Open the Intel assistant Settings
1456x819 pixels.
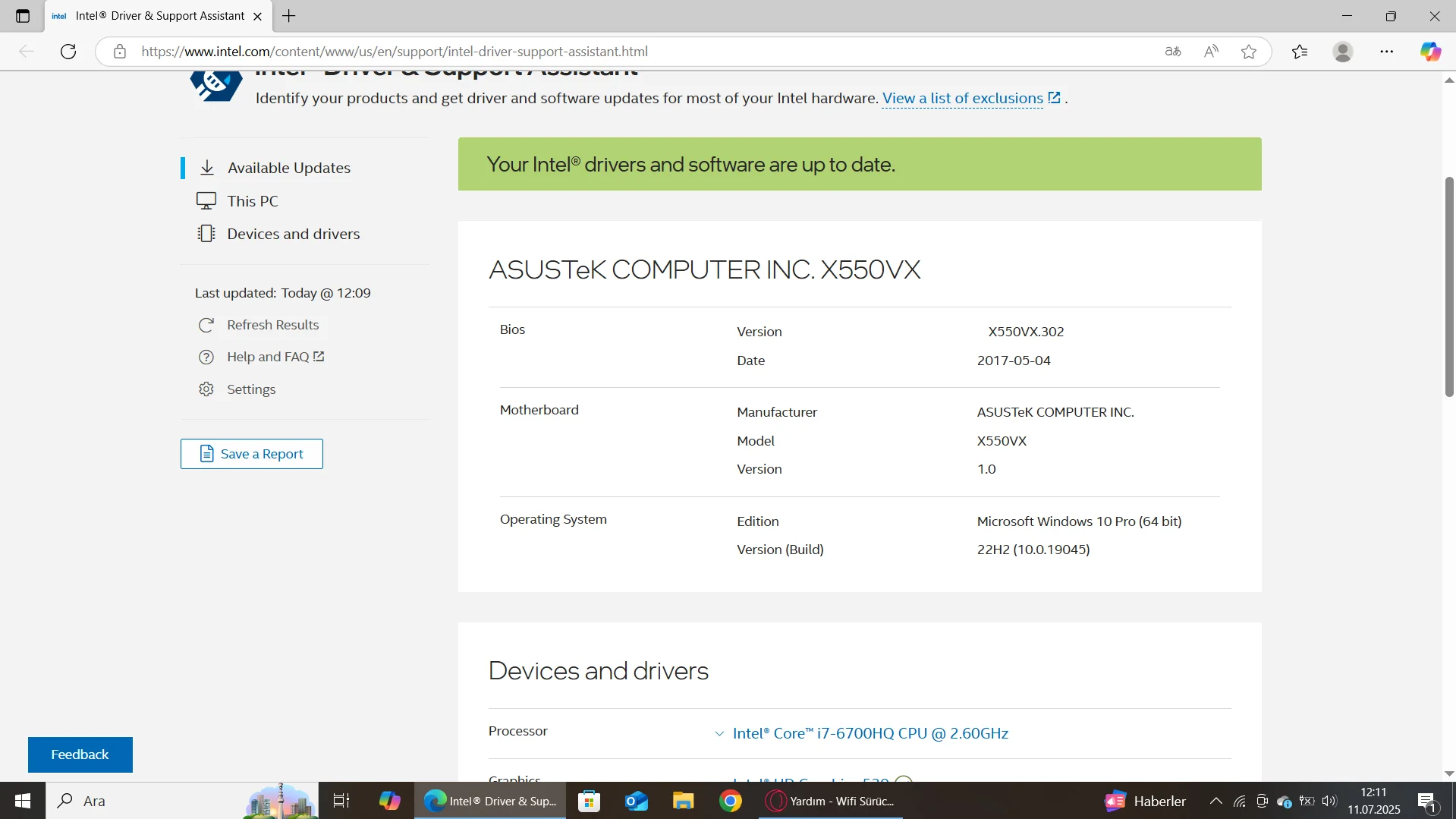tap(250, 389)
